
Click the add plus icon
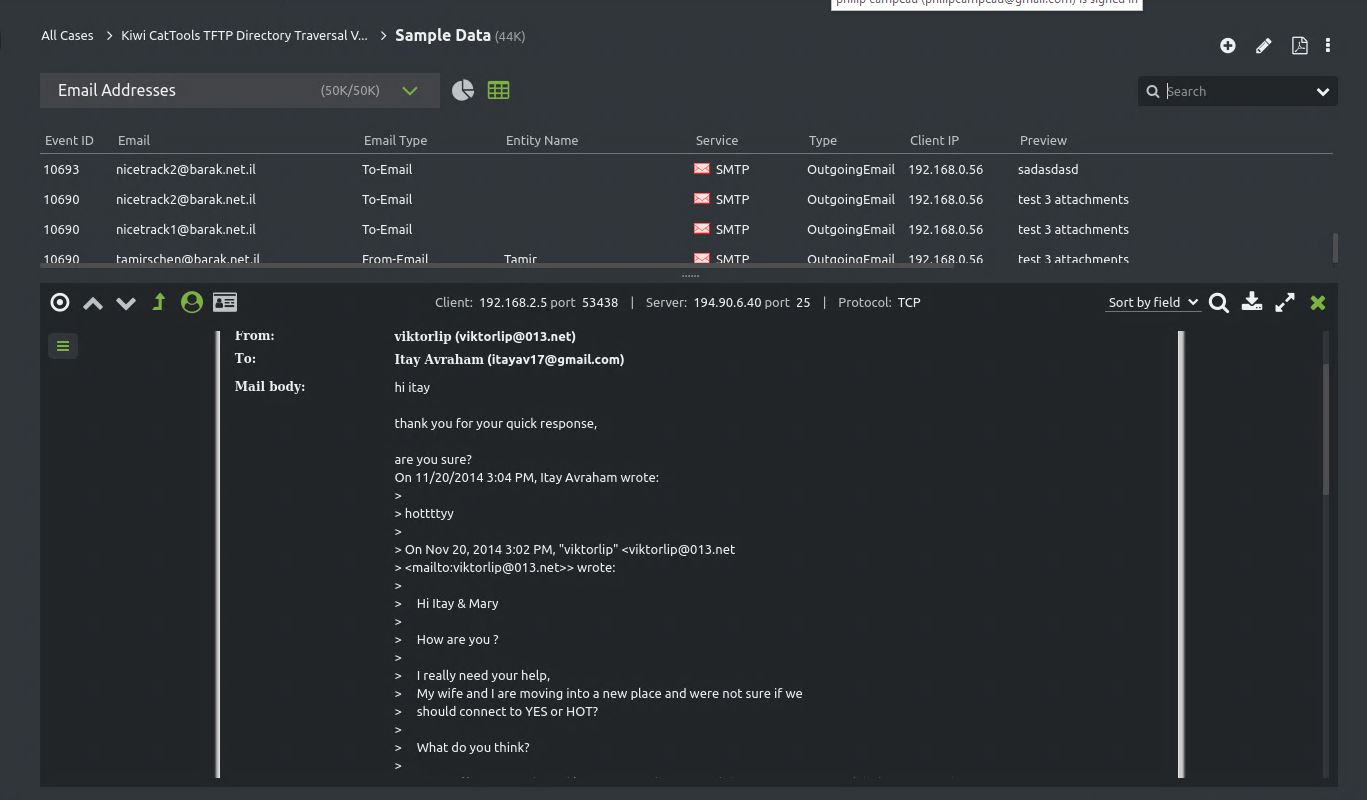pos(1228,45)
